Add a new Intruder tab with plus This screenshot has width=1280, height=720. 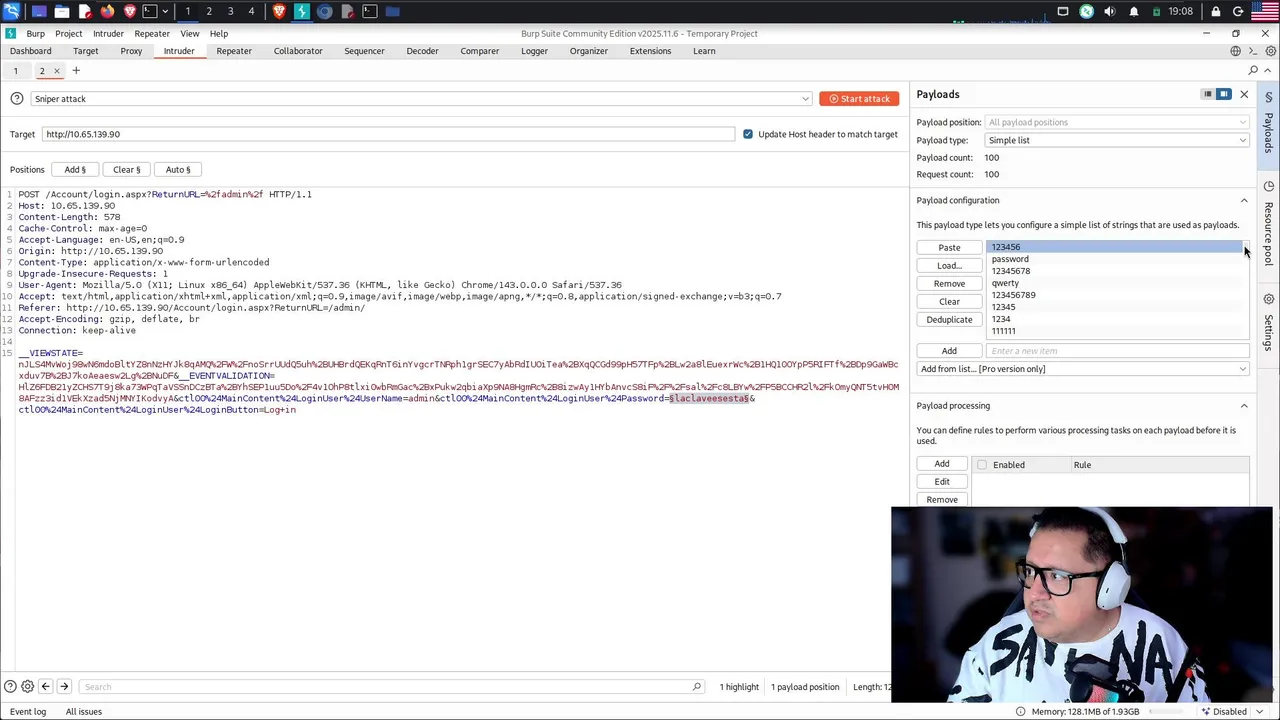[76, 70]
